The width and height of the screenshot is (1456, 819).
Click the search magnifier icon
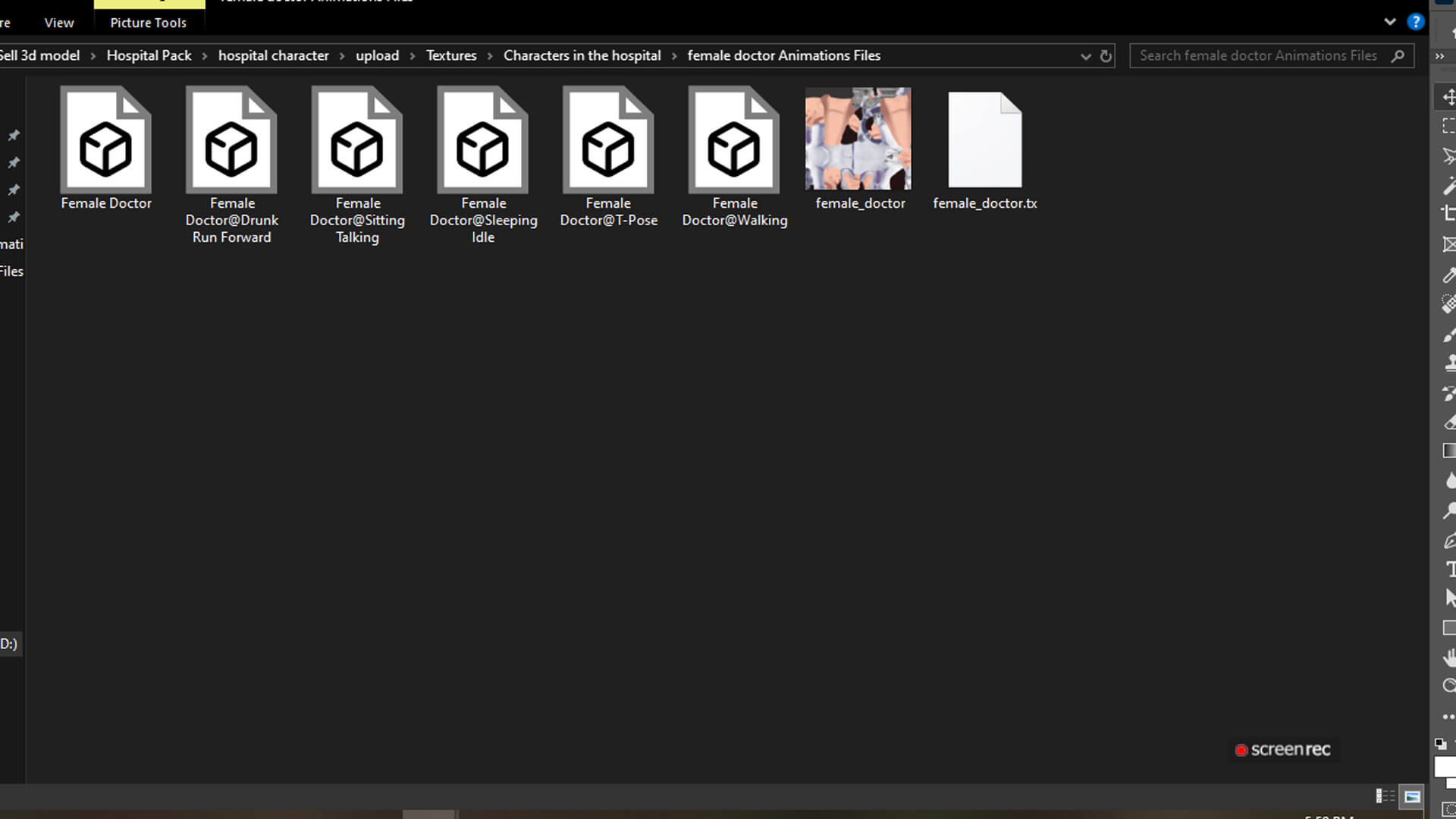coord(1398,55)
